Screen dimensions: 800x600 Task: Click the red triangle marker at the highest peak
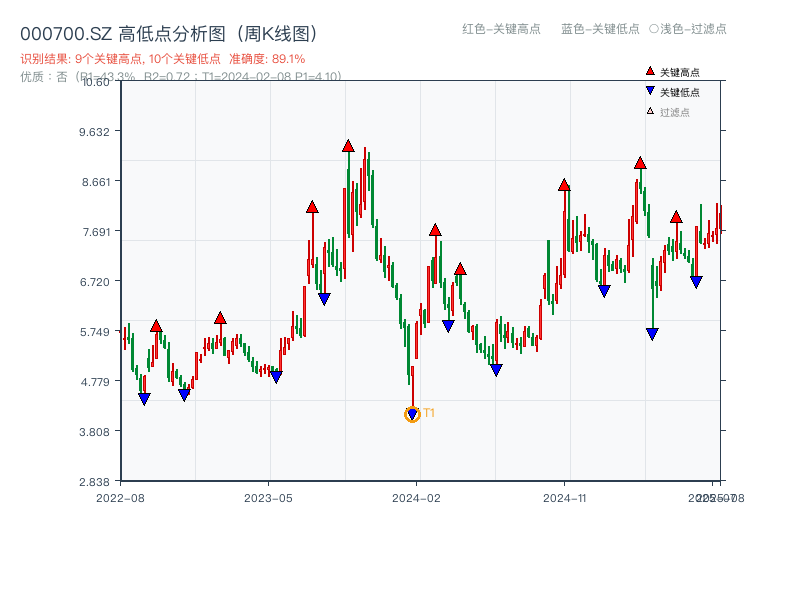tap(347, 145)
